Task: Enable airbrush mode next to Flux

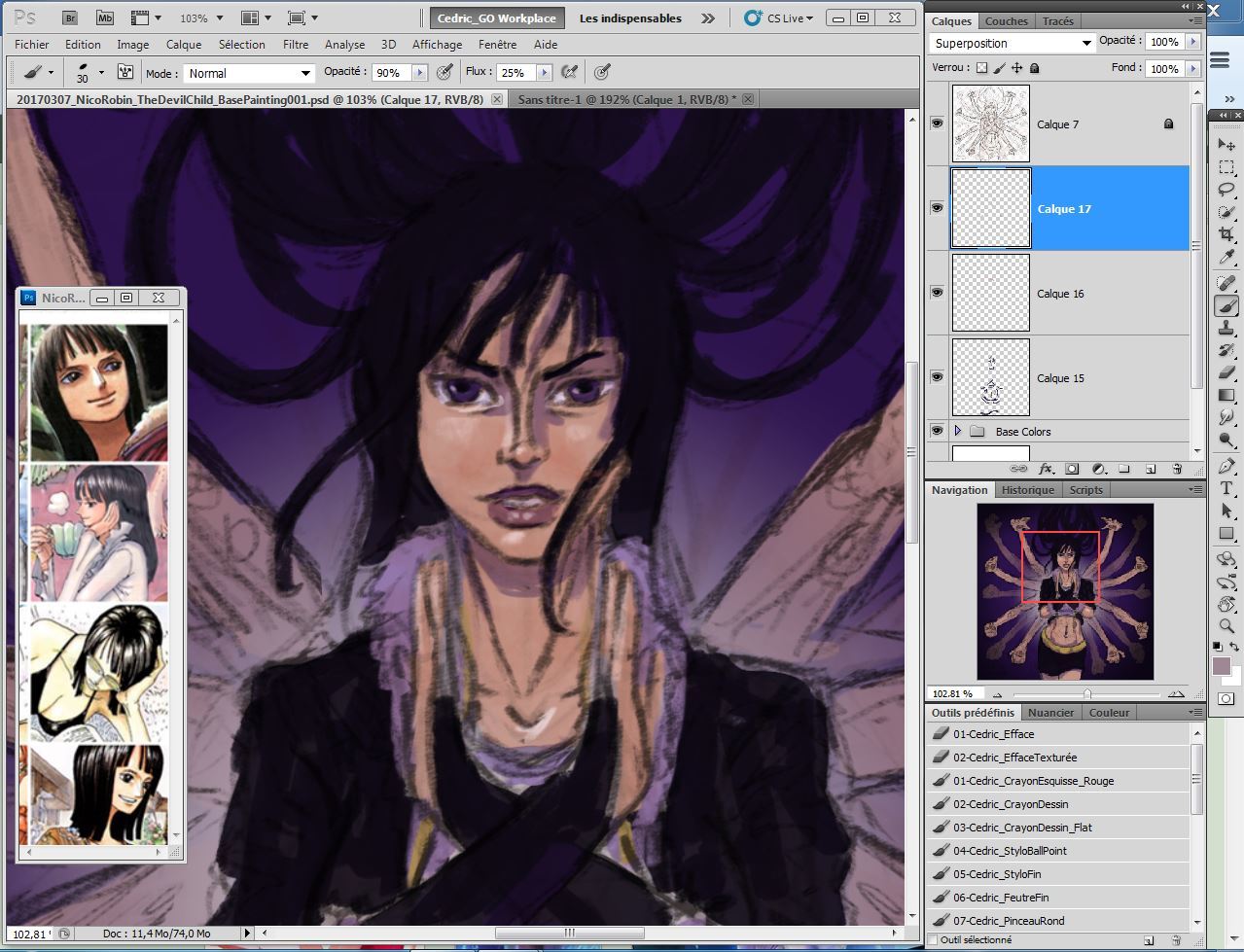Action: [570, 72]
